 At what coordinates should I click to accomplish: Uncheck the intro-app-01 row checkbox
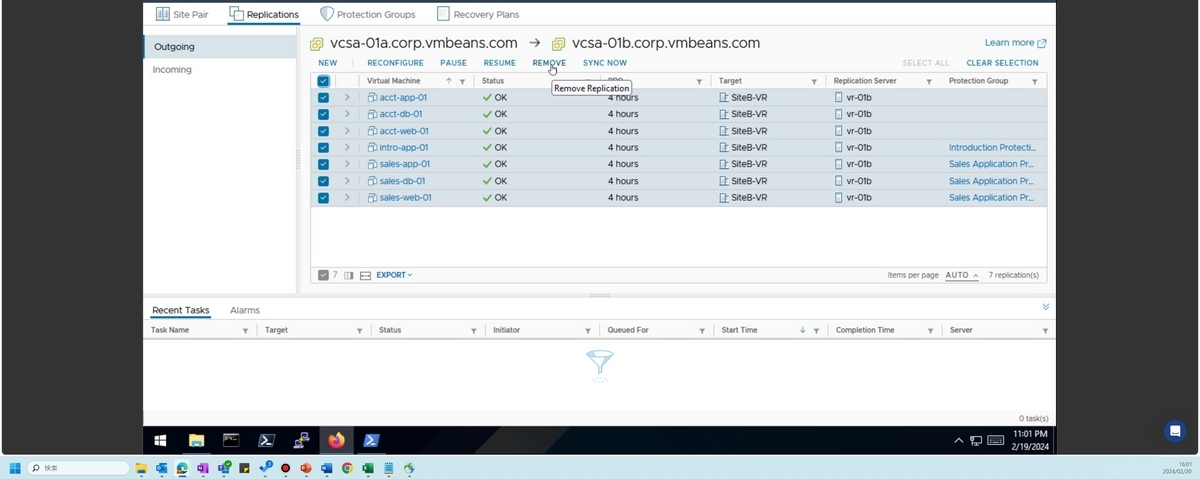(323, 148)
